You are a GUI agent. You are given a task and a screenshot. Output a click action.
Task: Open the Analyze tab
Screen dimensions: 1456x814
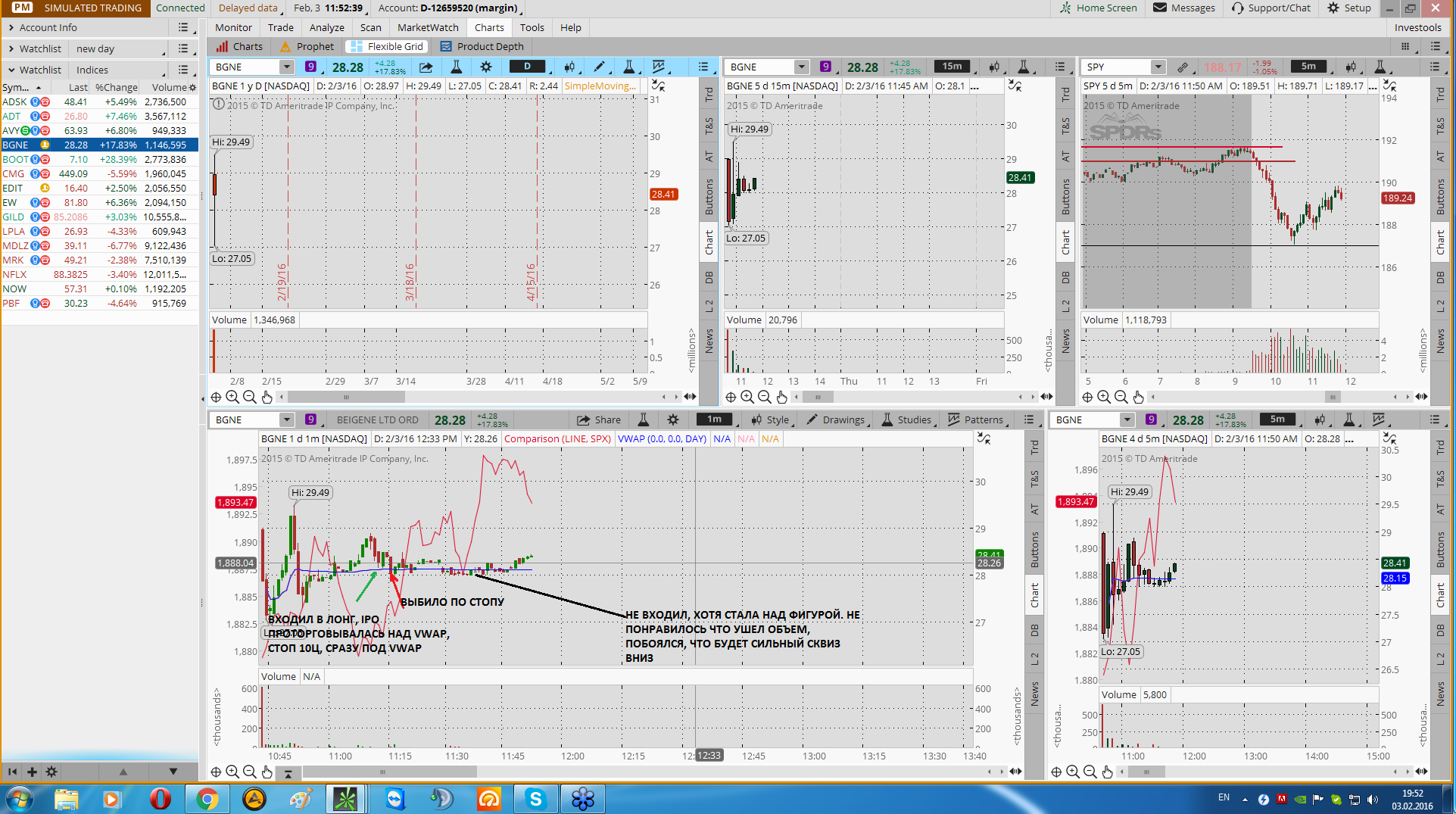point(327,27)
